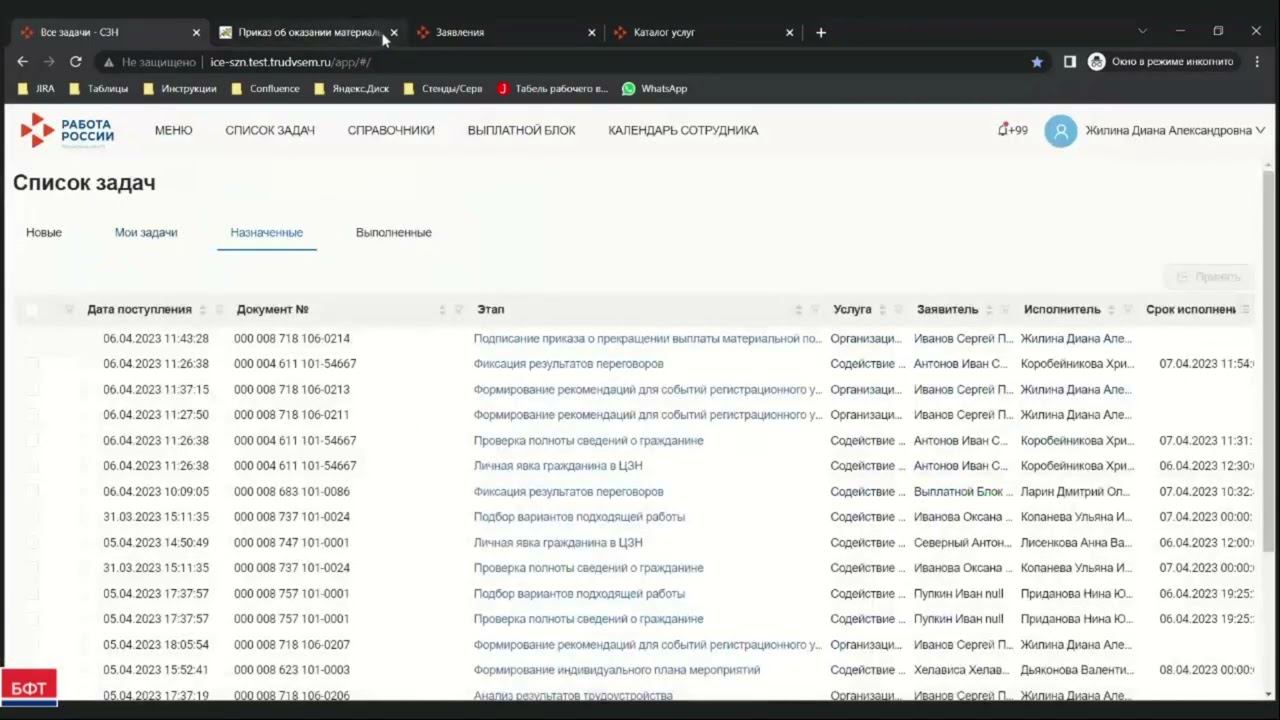The width and height of the screenshot is (1280, 720).
Task: Switch to Мои задачи tab
Action: pyautogui.click(x=146, y=232)
